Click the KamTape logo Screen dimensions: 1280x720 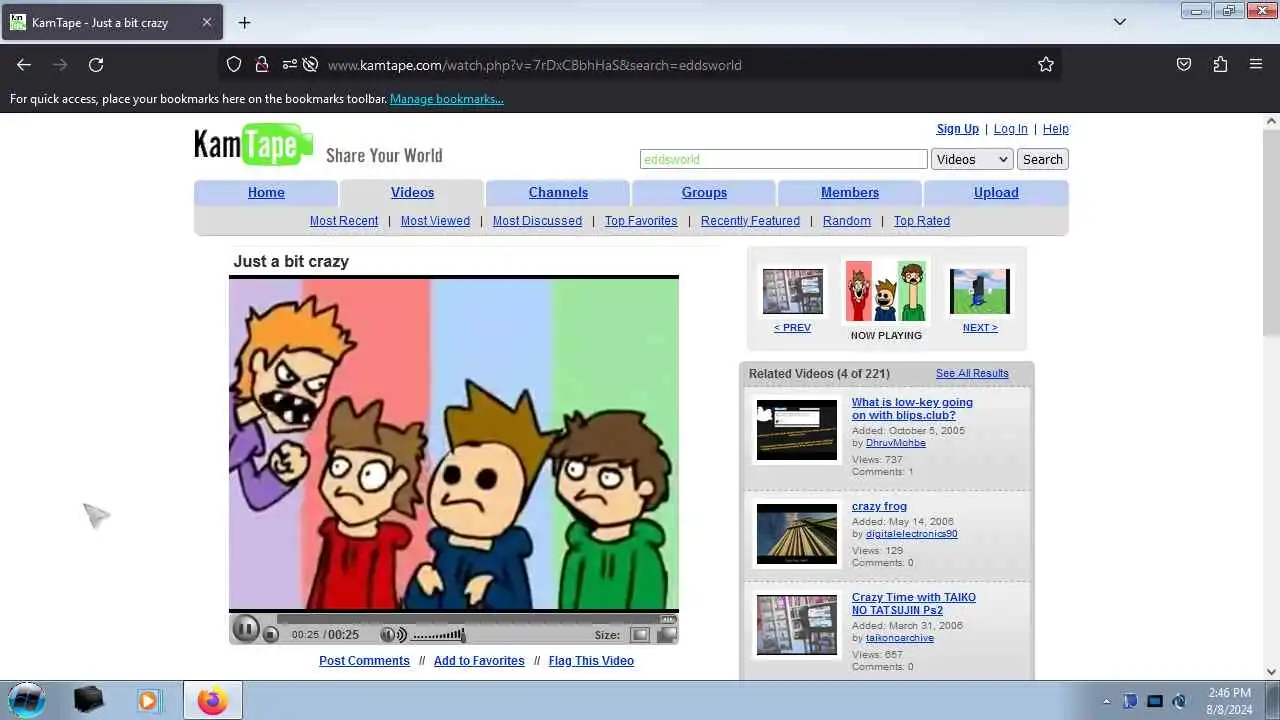[254, 145]
